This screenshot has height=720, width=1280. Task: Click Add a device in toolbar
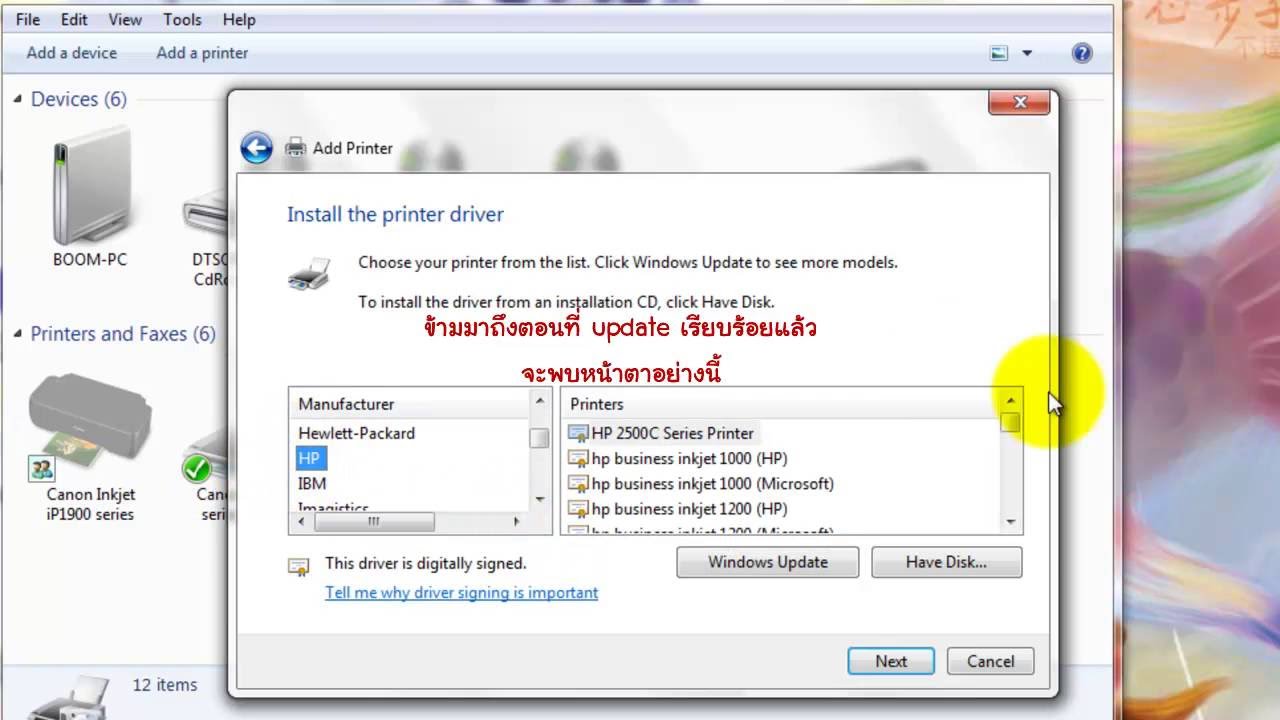coord(72,53)
